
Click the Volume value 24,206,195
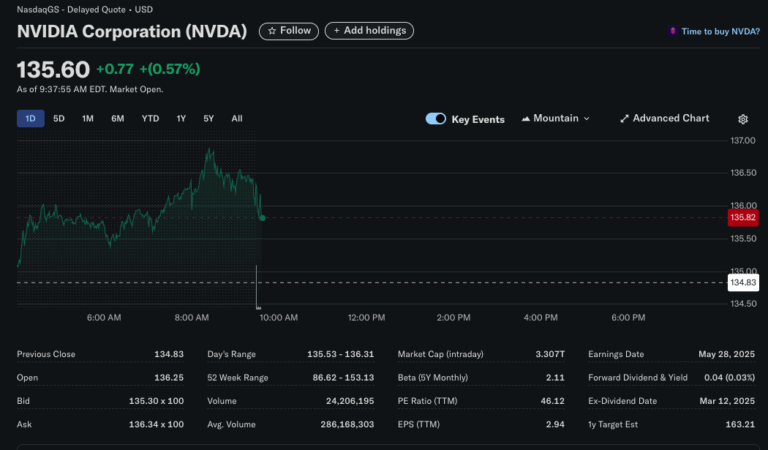pyautogui.click(x=350, y=401)
